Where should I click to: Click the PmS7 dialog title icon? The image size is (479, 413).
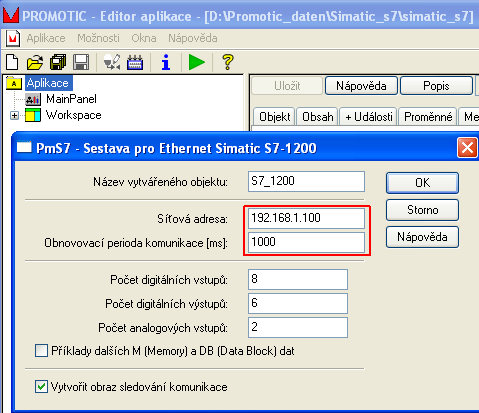(24, 147)
